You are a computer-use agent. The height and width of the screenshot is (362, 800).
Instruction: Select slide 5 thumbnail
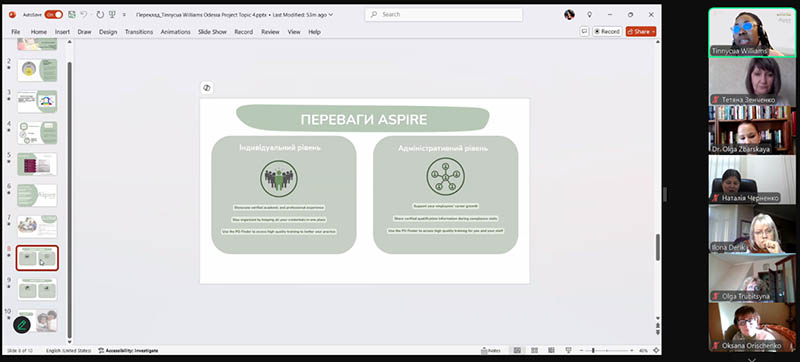coord(37,164)
